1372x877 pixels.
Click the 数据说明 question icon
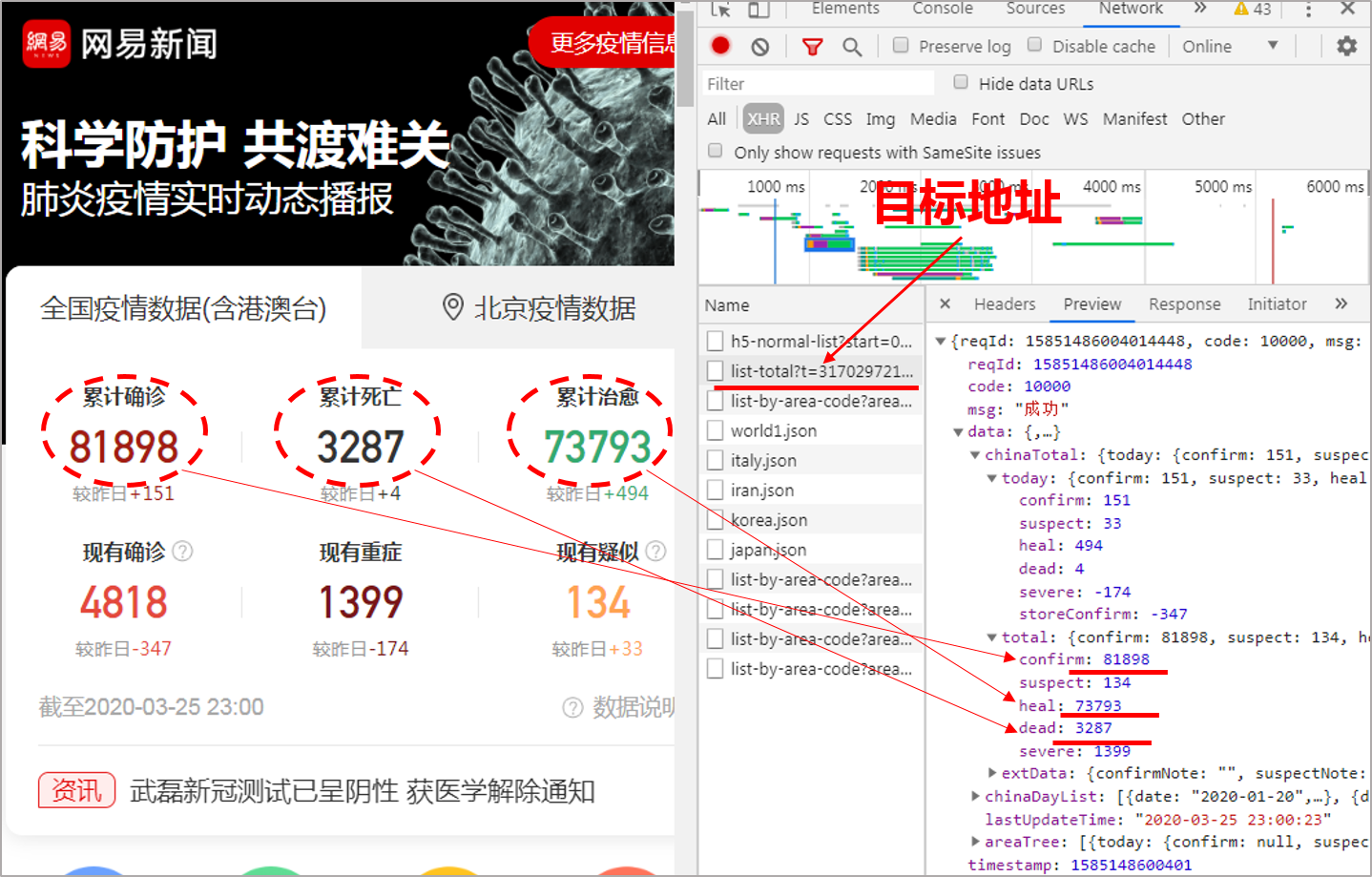pos(572,707)
